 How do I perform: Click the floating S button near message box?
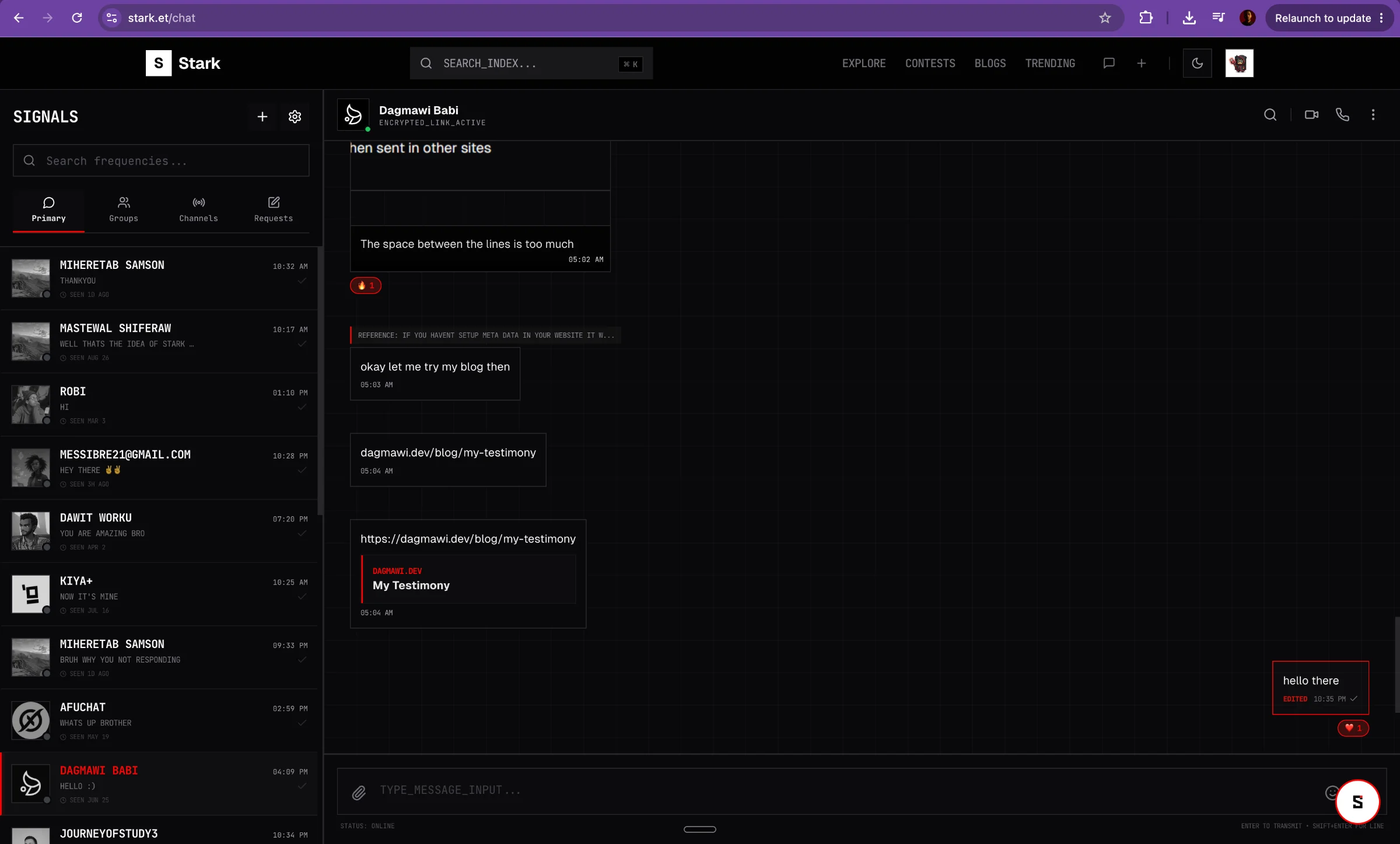[1357, 802]
